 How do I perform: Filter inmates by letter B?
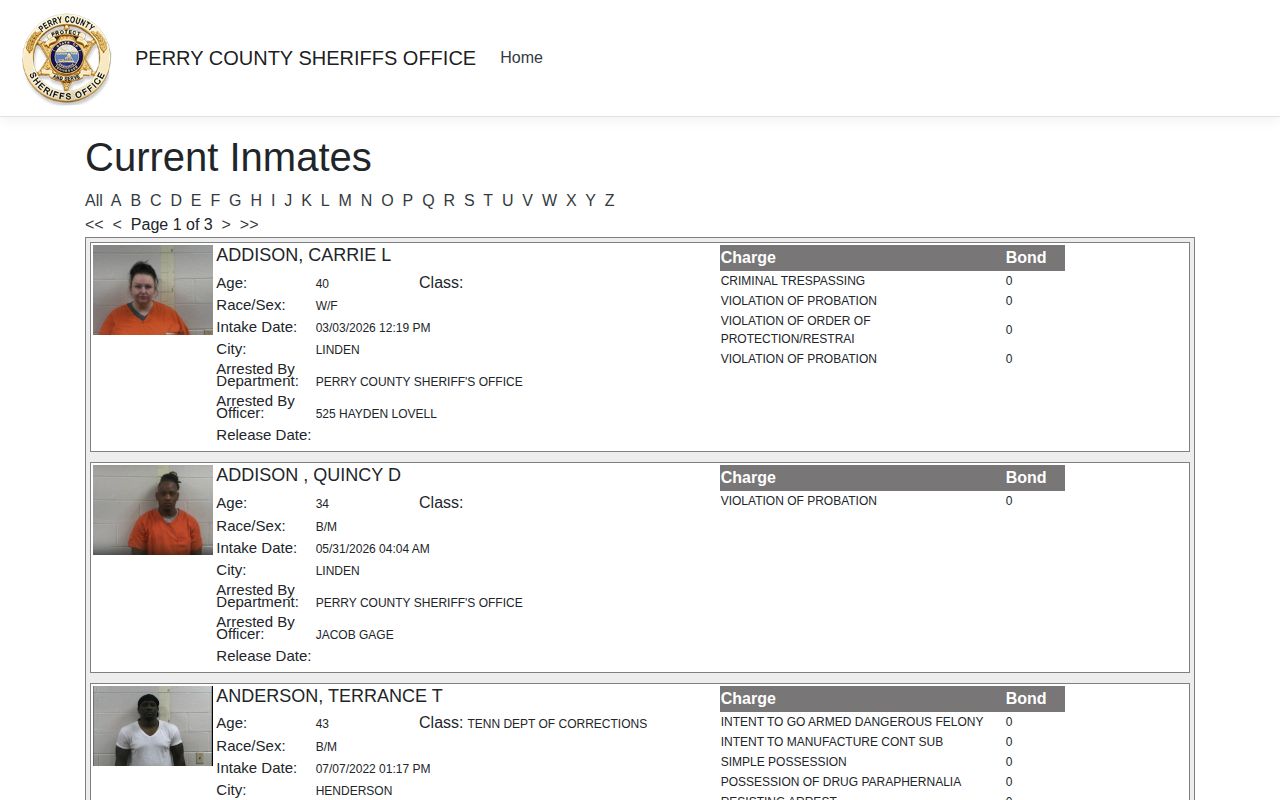click(x=136, y=200)
